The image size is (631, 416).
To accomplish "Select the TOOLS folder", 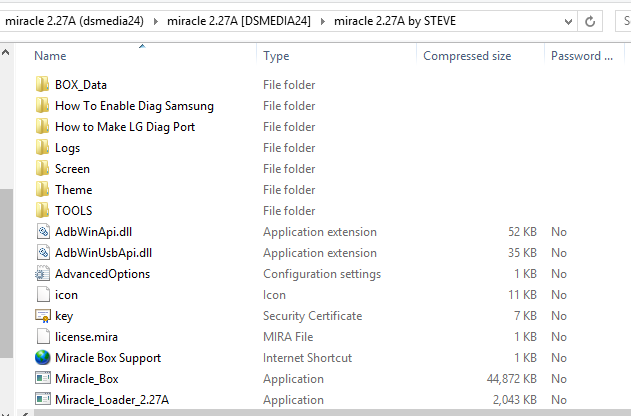I will 74,210.
